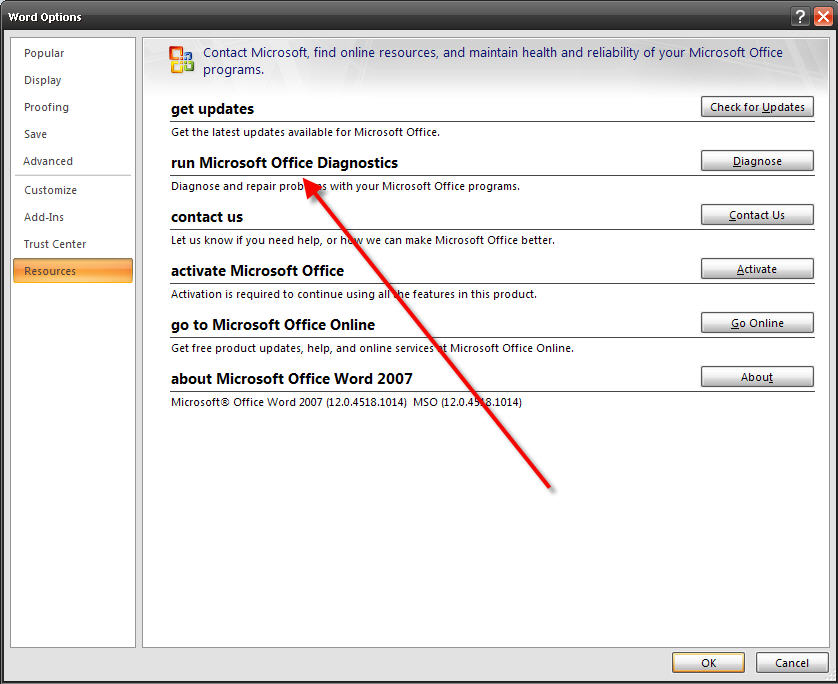Click the 'run Microsoft Office Diagnostics' heading
This screenshot has width=838, height=684.
(x=284, y=163)
